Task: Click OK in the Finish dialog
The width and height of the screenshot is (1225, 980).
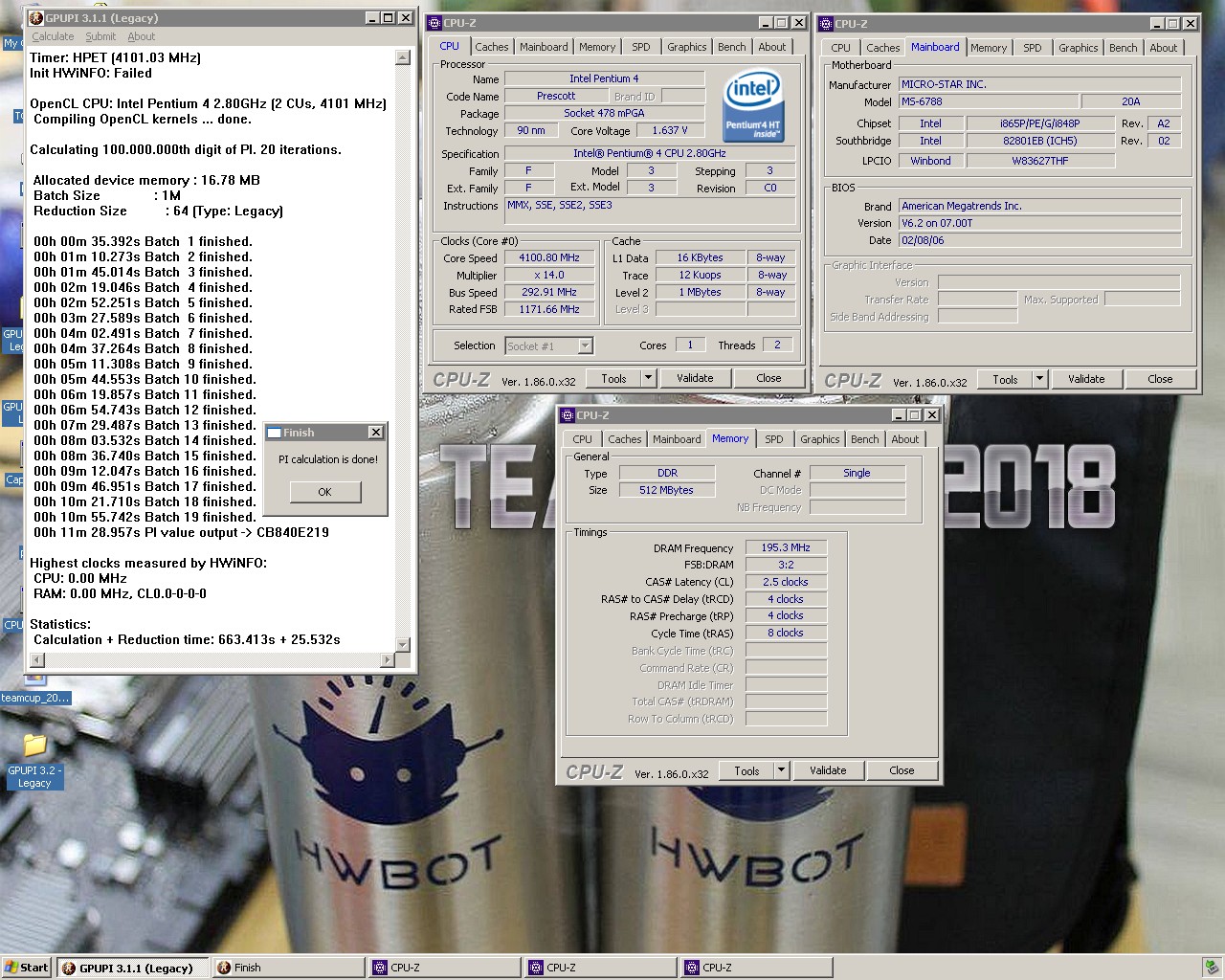Action: click(x=325, y=492)
